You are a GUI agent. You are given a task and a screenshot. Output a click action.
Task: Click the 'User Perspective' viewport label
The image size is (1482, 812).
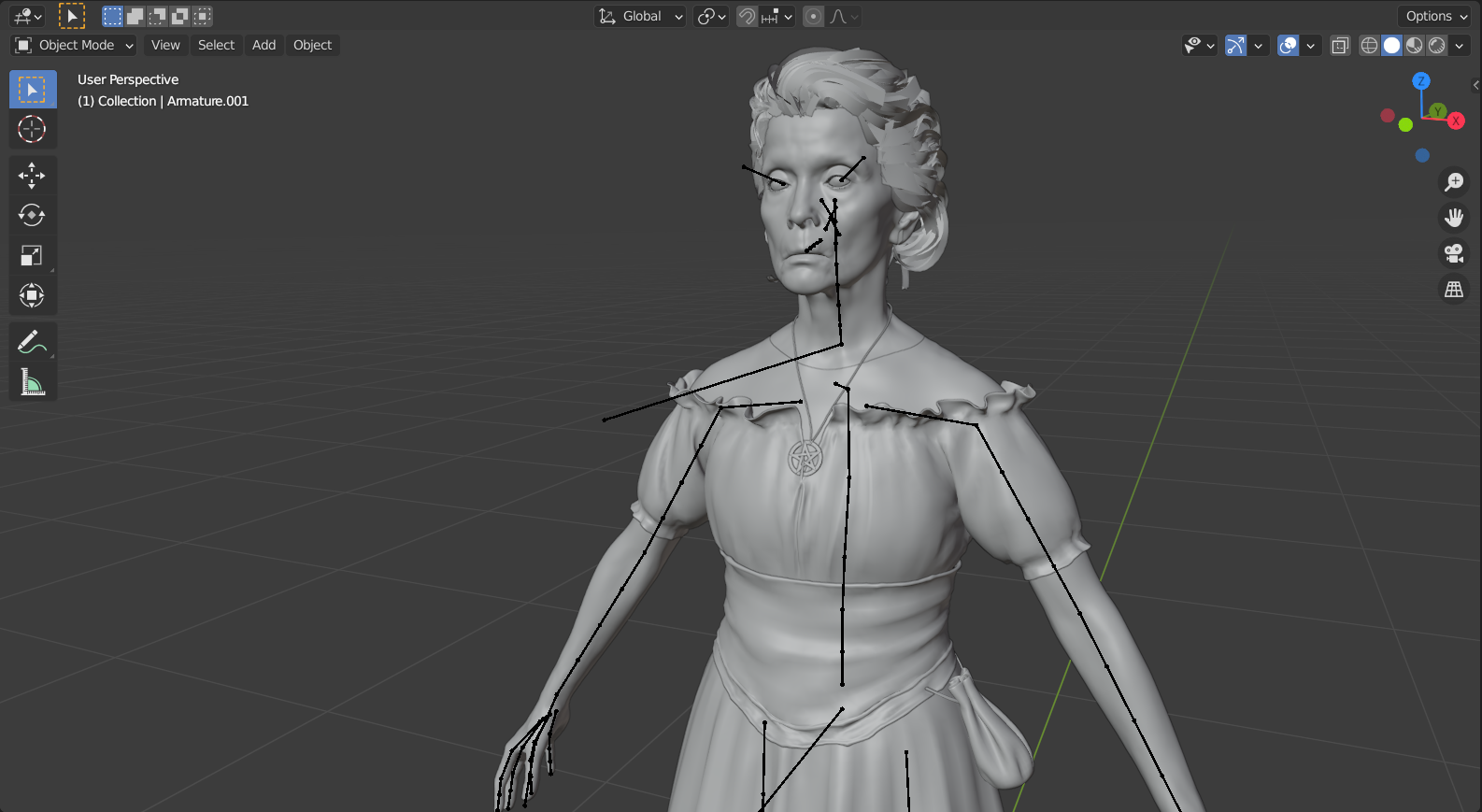tap(128, 79)
